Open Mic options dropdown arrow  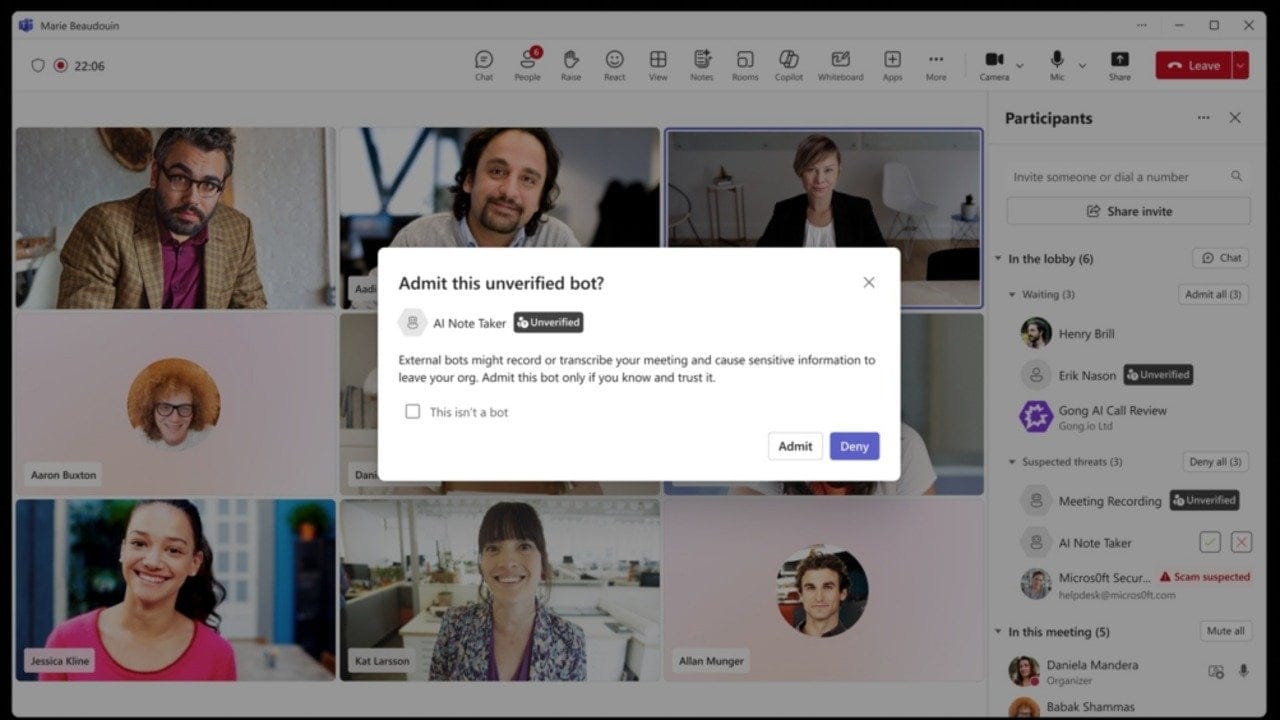tap(1082, 66)
